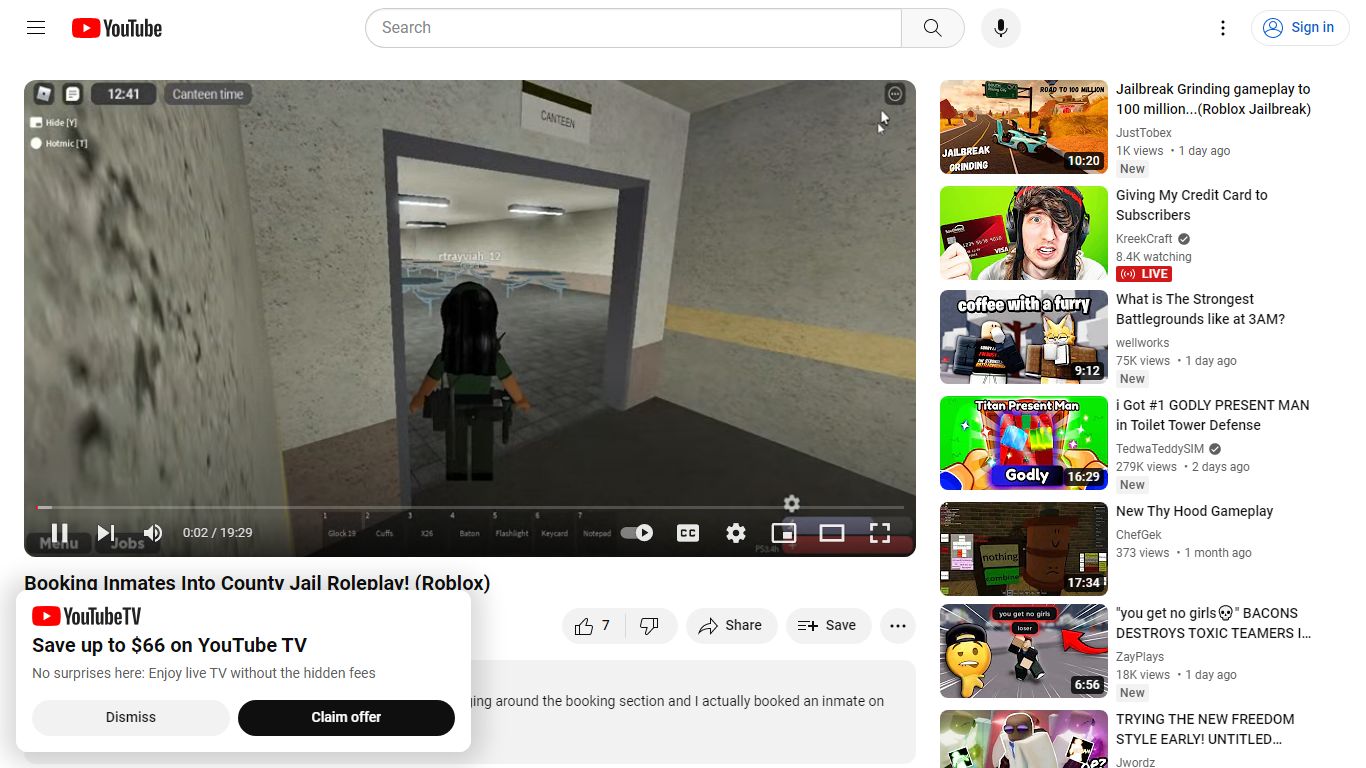1366x768 pixels.
Task: Go to the YouTube home logo
Action: (117, 28)
